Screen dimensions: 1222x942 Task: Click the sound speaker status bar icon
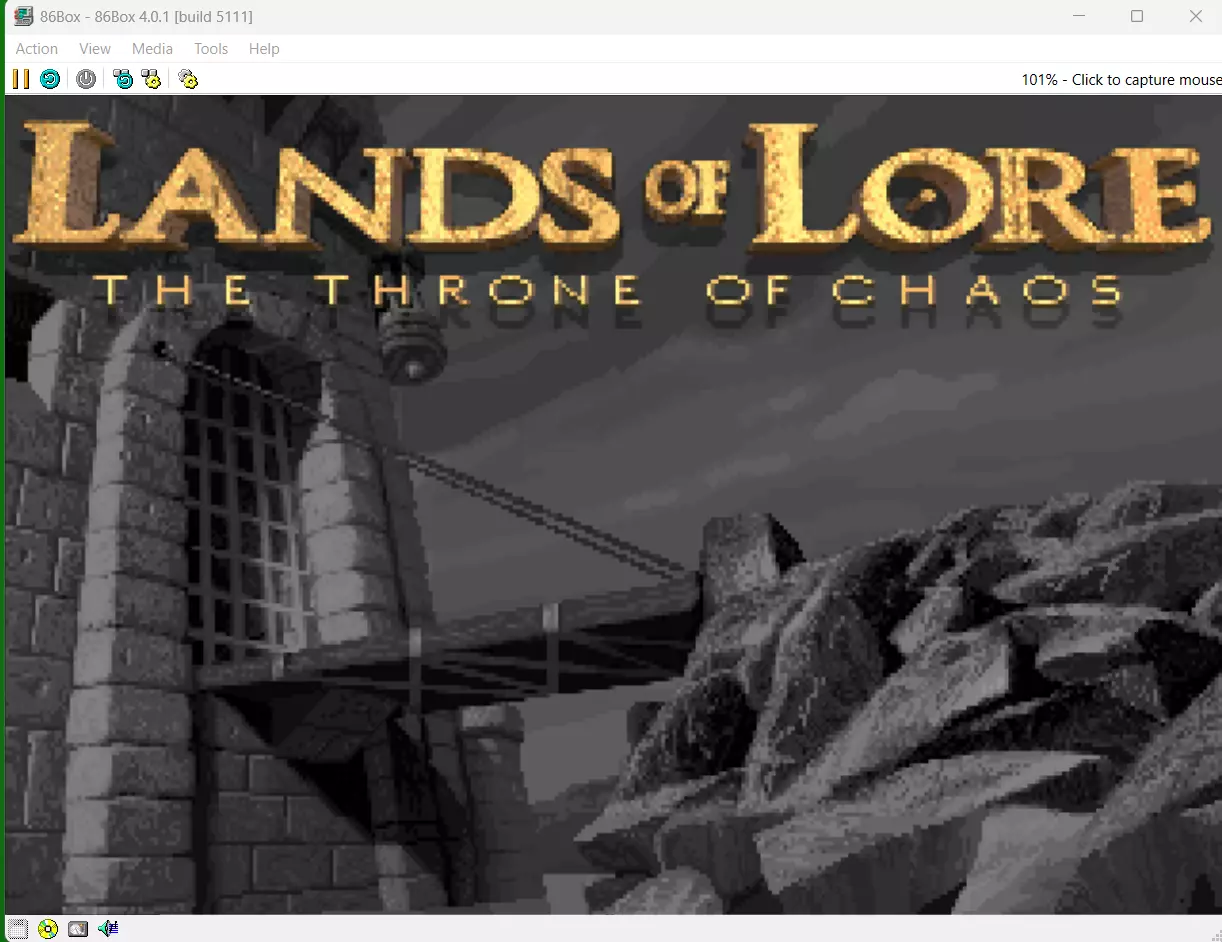(108, 929)
